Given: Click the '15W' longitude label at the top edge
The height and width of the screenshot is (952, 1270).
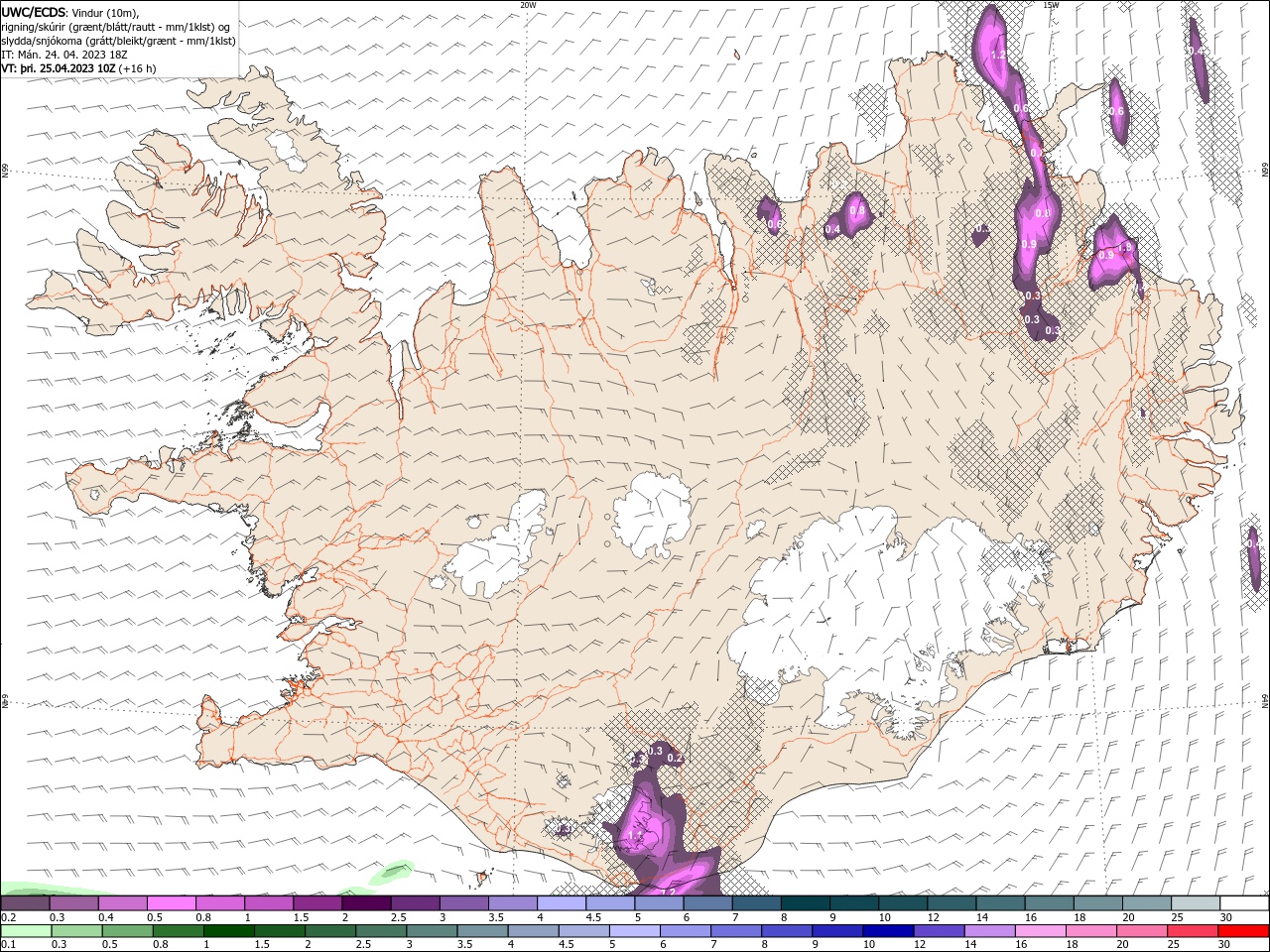Looking at the screenshot, I should click(x=1051, y=5).
